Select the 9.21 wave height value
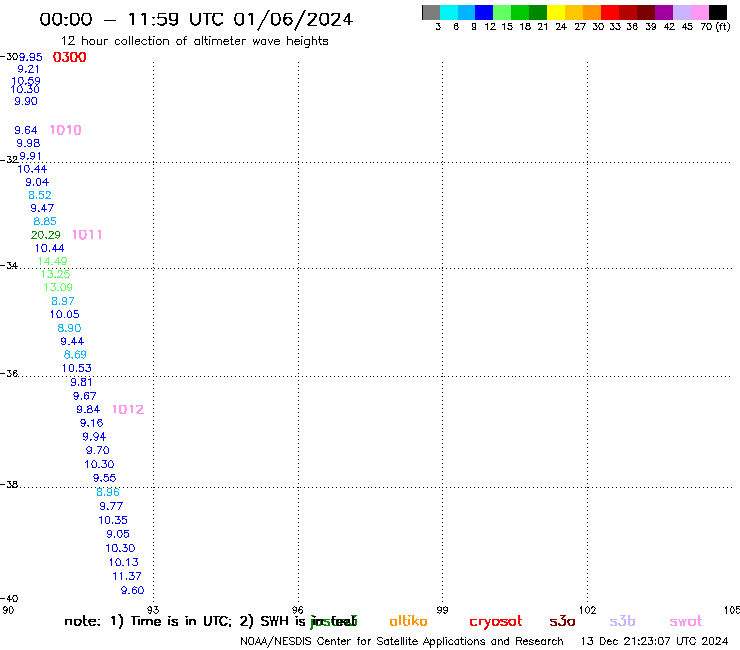 (29, 69)
